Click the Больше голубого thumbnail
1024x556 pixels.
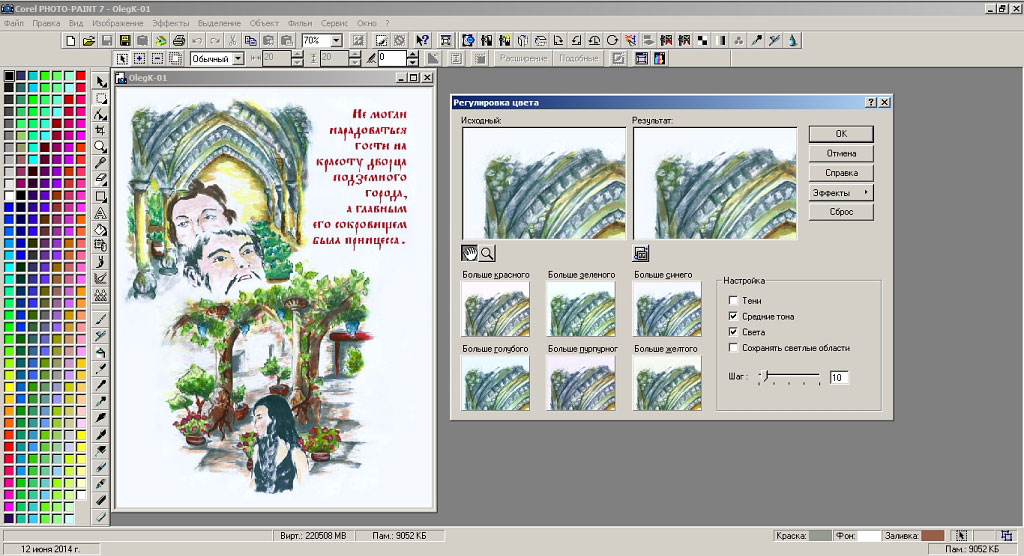[x=496, y=383]
